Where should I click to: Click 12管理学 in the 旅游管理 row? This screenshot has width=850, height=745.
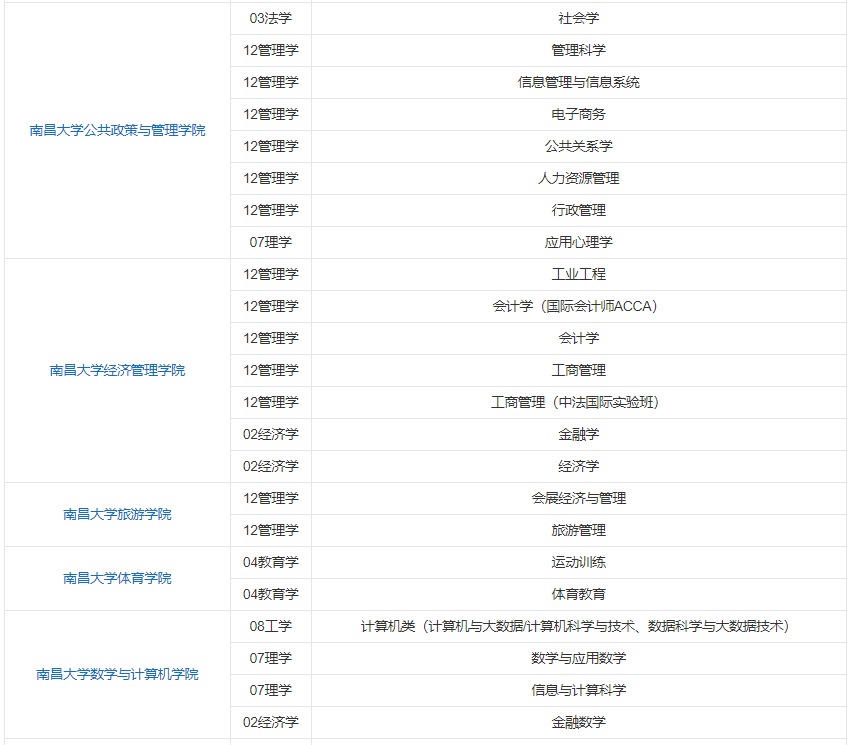271,530
